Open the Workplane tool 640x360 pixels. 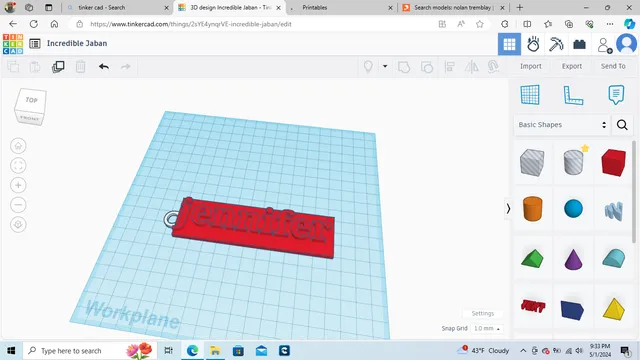pyautogui.click(x=530, y=95)
